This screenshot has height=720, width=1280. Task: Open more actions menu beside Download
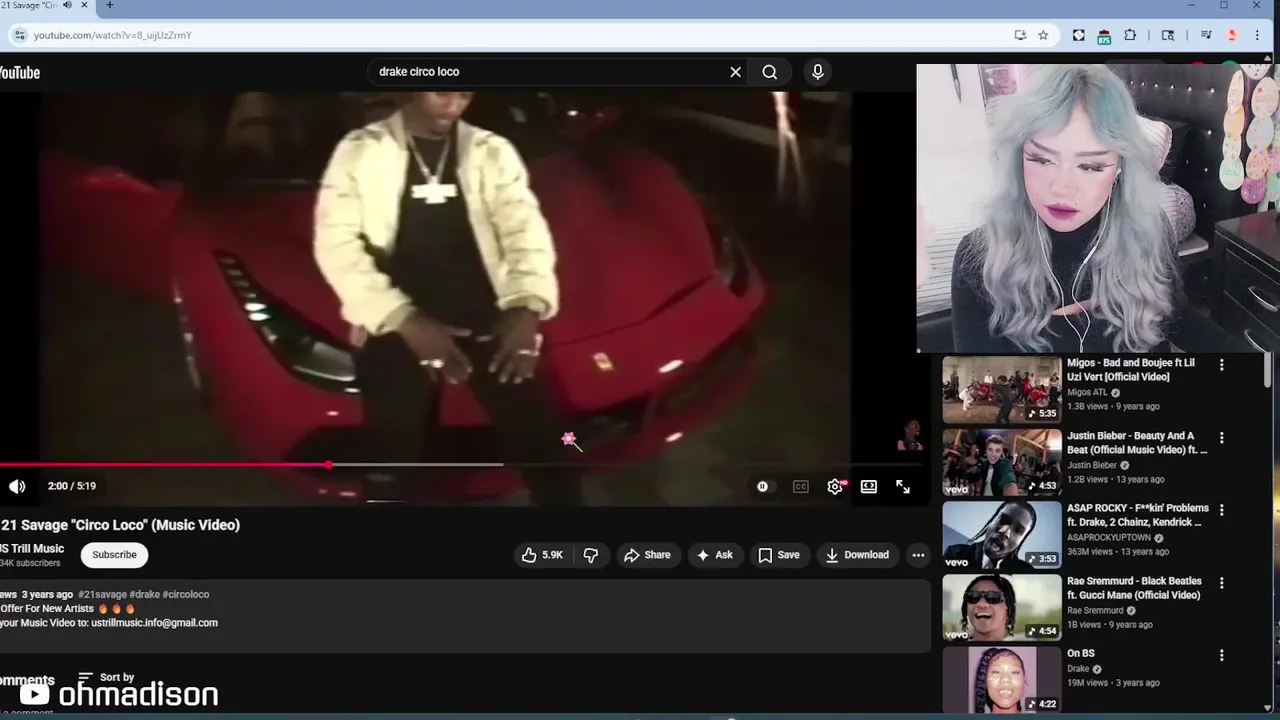(918, 555)
